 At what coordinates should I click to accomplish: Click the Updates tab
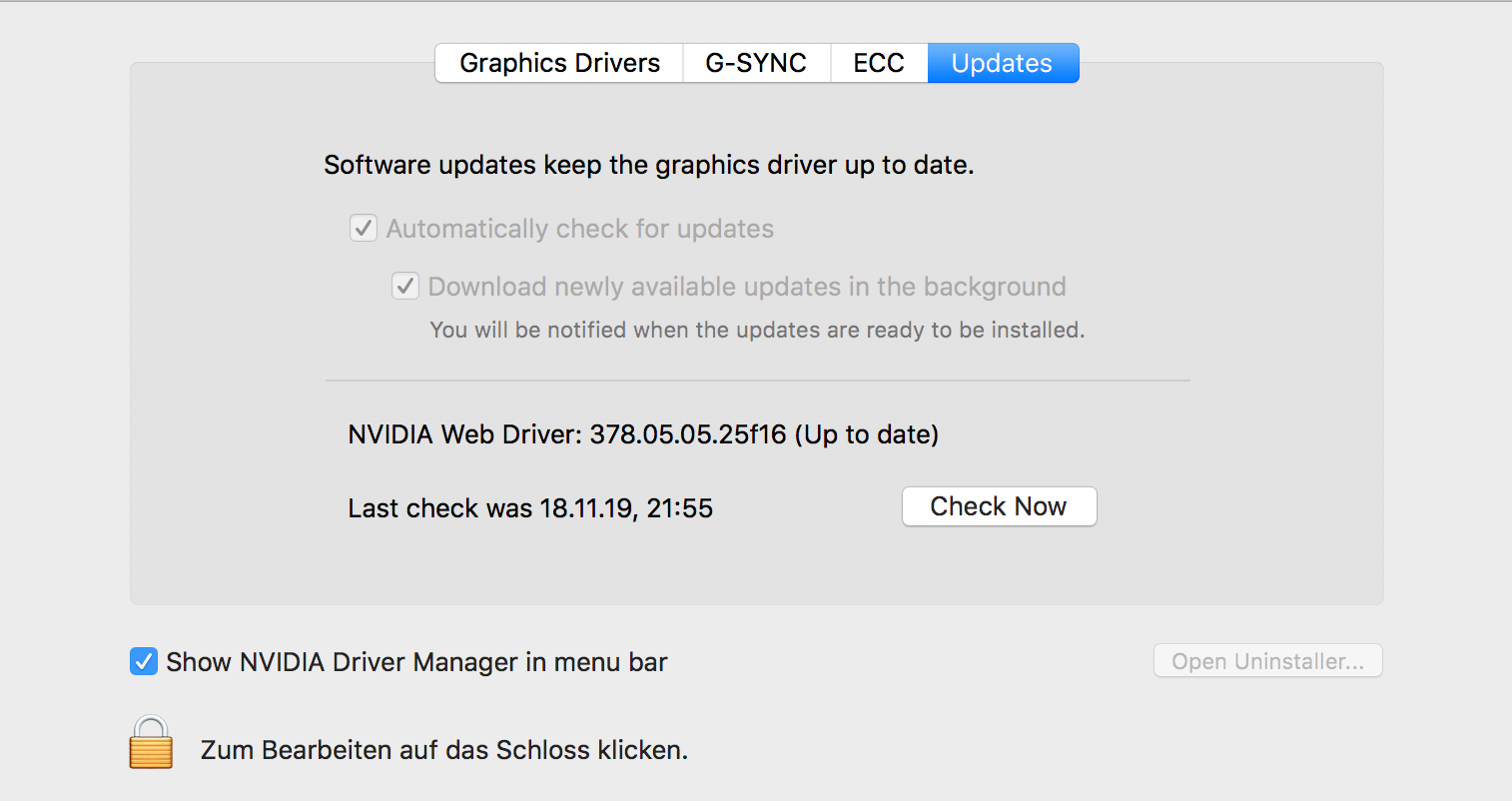[x=1002, y=63]
